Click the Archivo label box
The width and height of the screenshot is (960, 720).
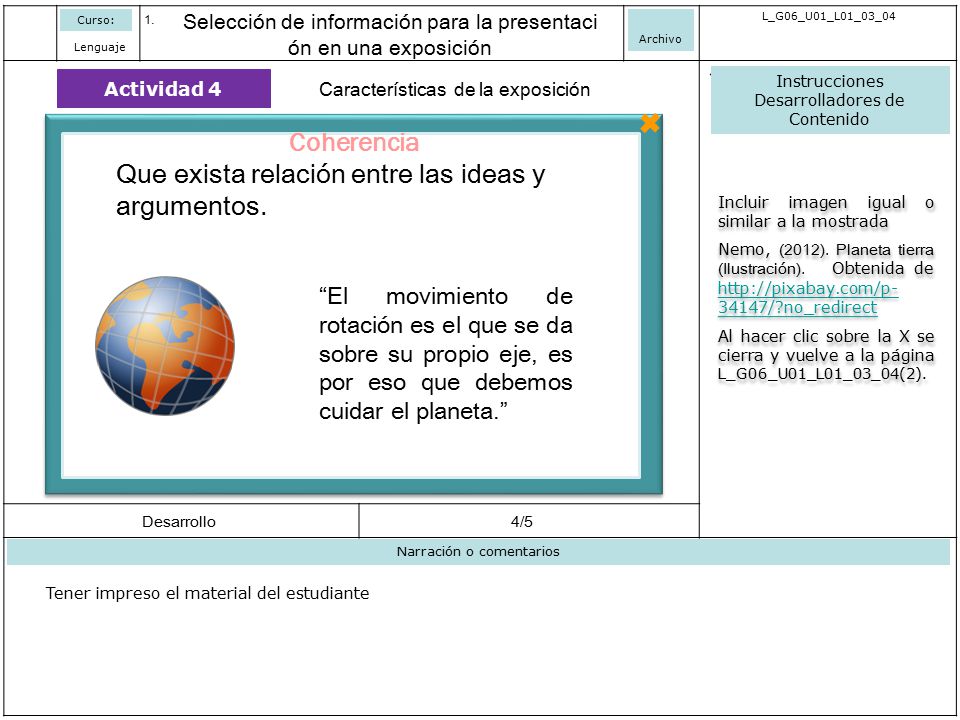click(660, 30)
